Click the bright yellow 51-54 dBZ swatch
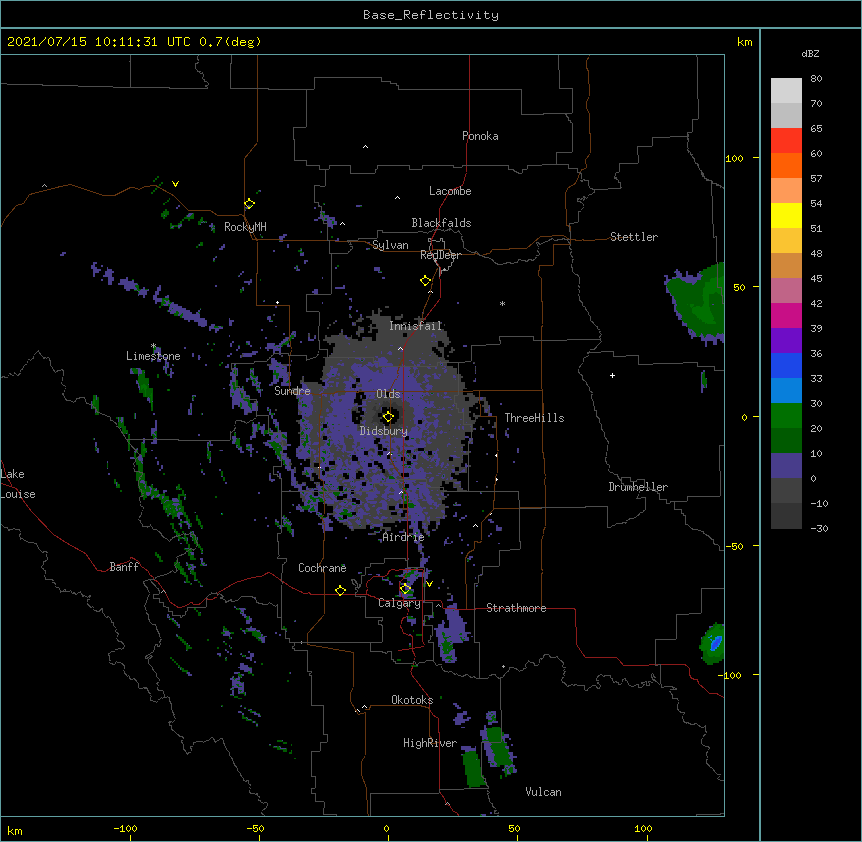 coord(786,215)
